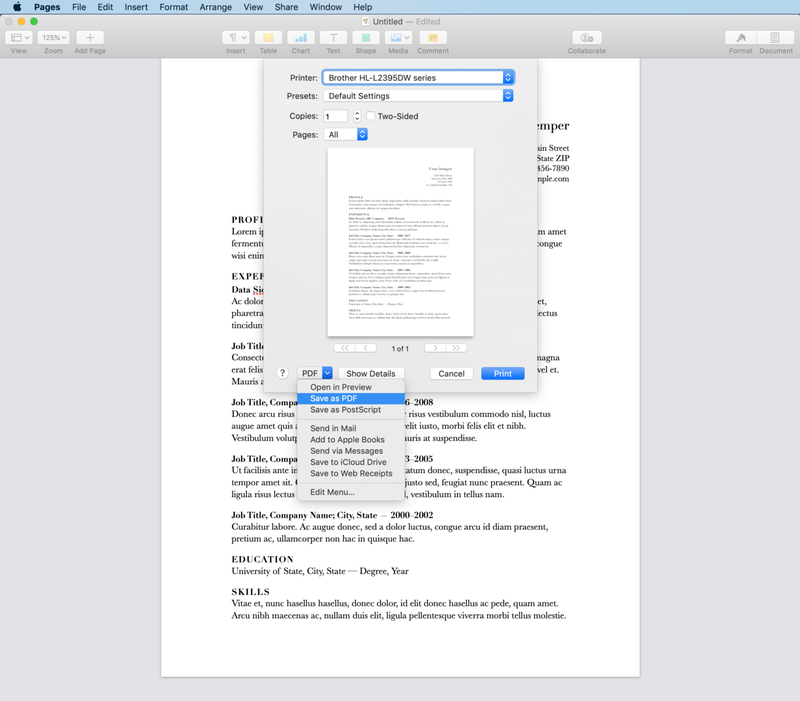The width and height of the screenshot is (800, 701).
Task: Click the Collaborate icon
Action: 587,38
